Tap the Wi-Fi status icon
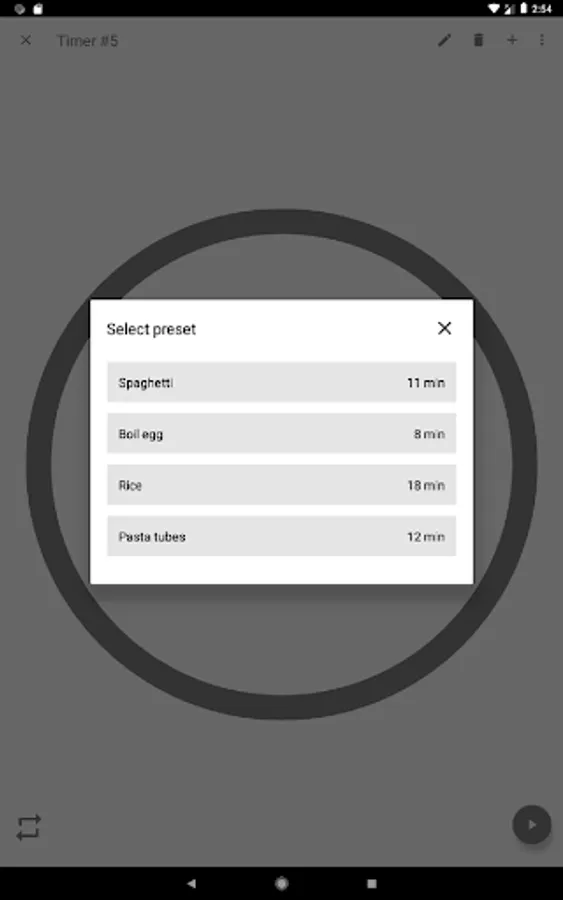This screenshot has height=900, width=563. [493, 9]
